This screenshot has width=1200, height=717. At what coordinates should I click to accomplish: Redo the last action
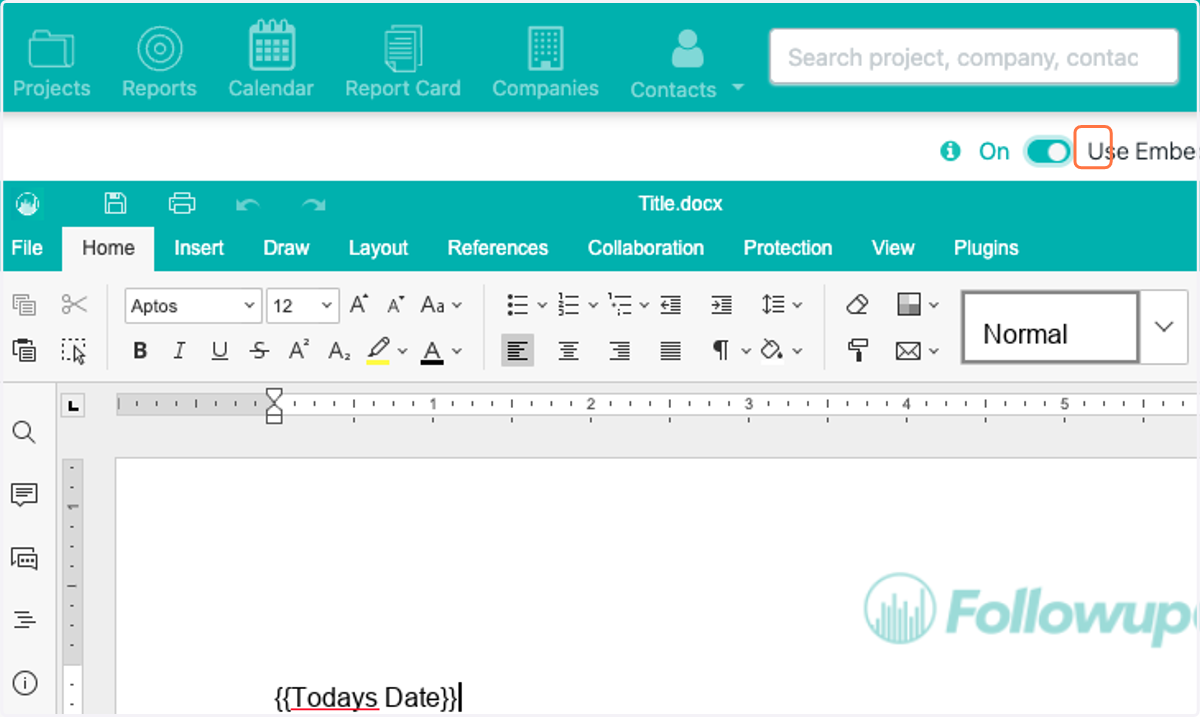(x=314, y=204)
